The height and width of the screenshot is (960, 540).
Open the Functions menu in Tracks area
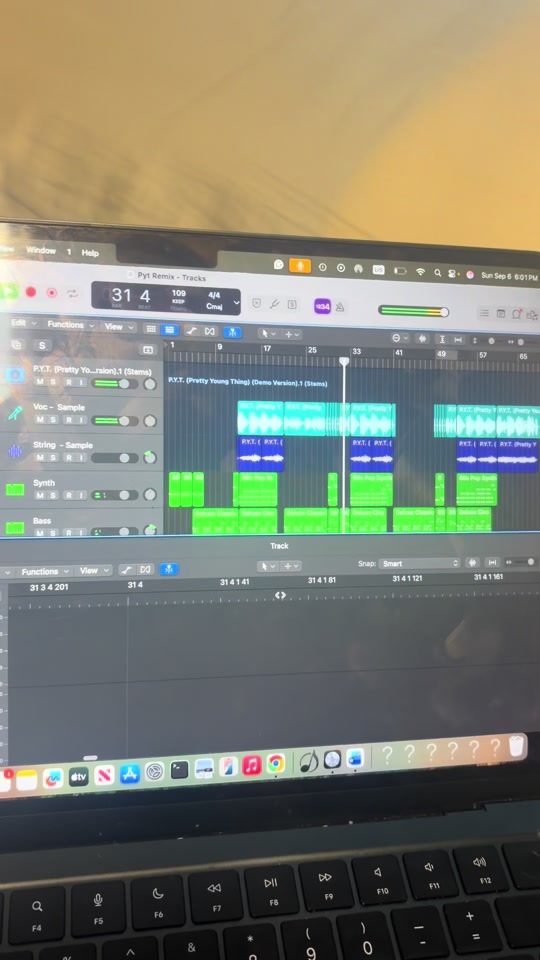71,324
